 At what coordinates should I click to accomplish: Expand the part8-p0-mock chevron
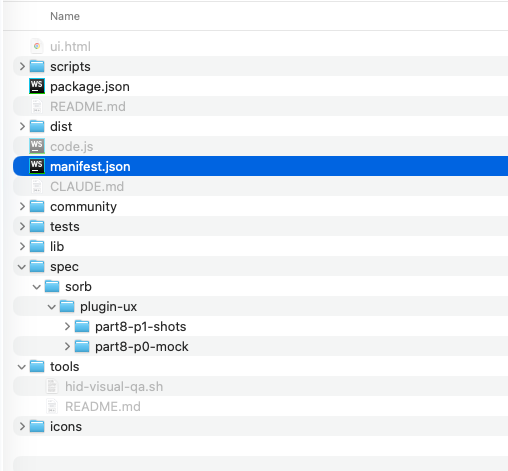click(x=67, y=346)
